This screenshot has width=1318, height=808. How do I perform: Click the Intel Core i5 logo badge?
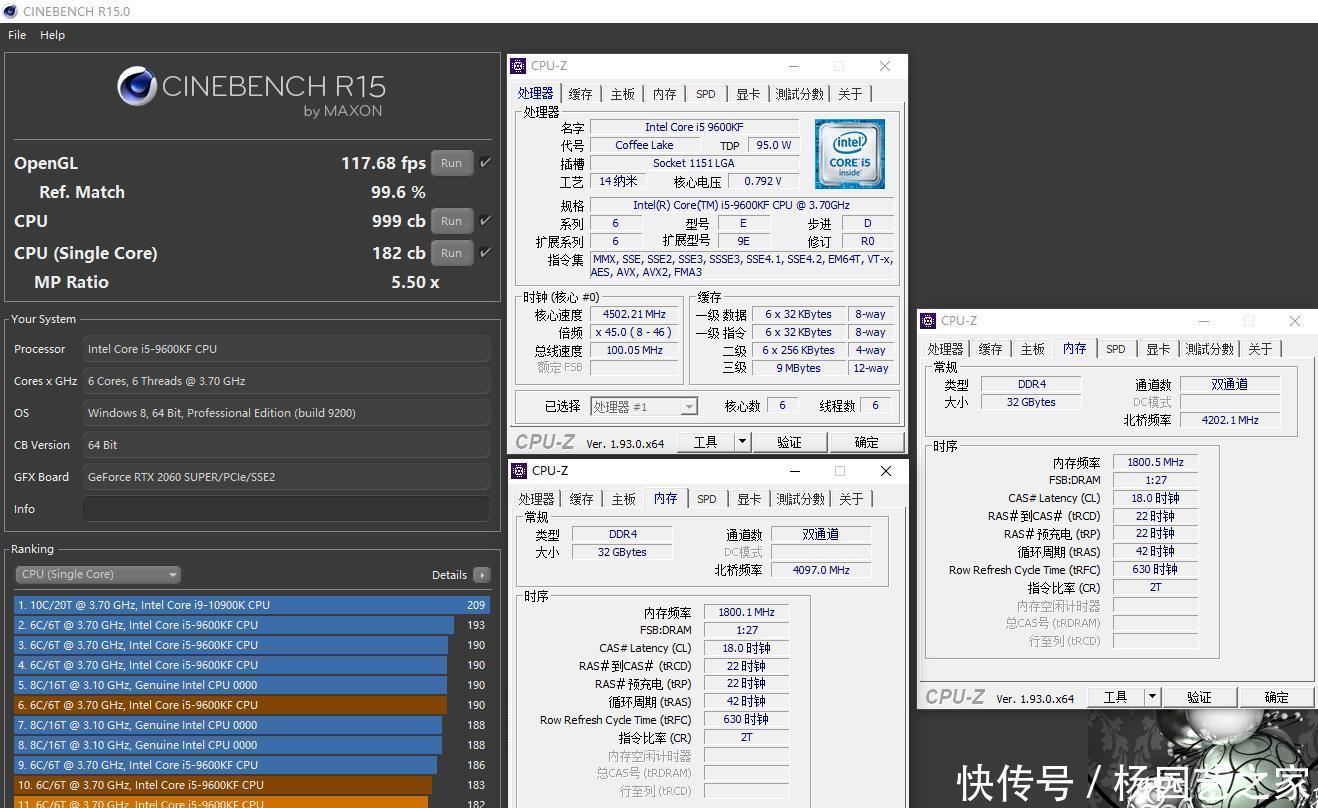pyautogui.click(x=850, y=153)
